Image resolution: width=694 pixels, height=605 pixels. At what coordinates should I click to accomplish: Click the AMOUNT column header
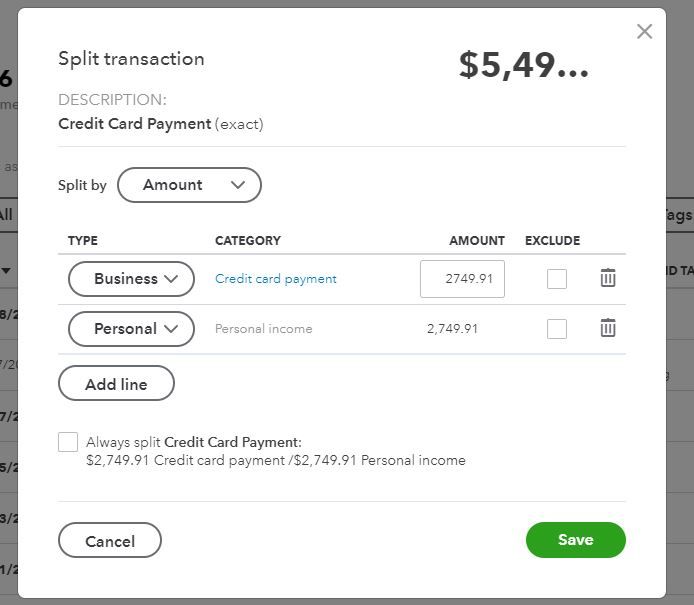pyautogui.click(x=477, y=241)
